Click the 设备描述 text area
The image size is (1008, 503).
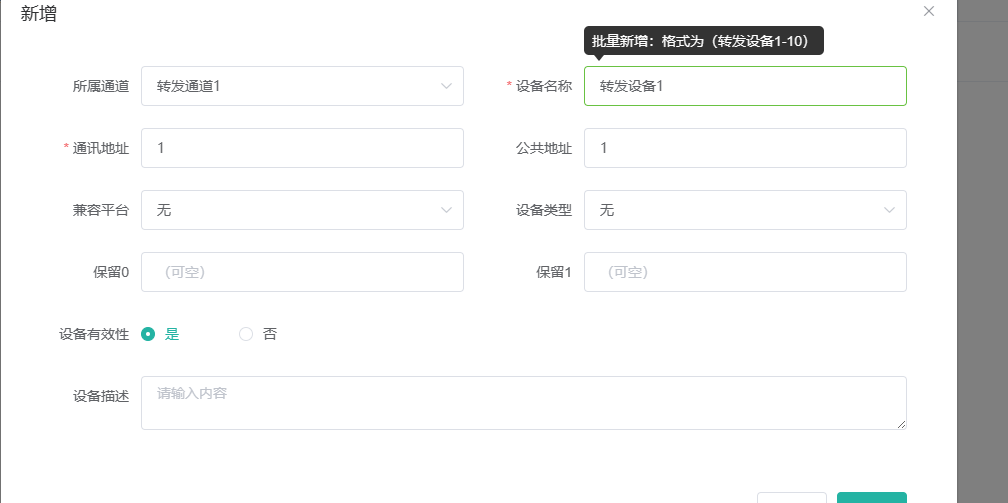coord(523,403)
